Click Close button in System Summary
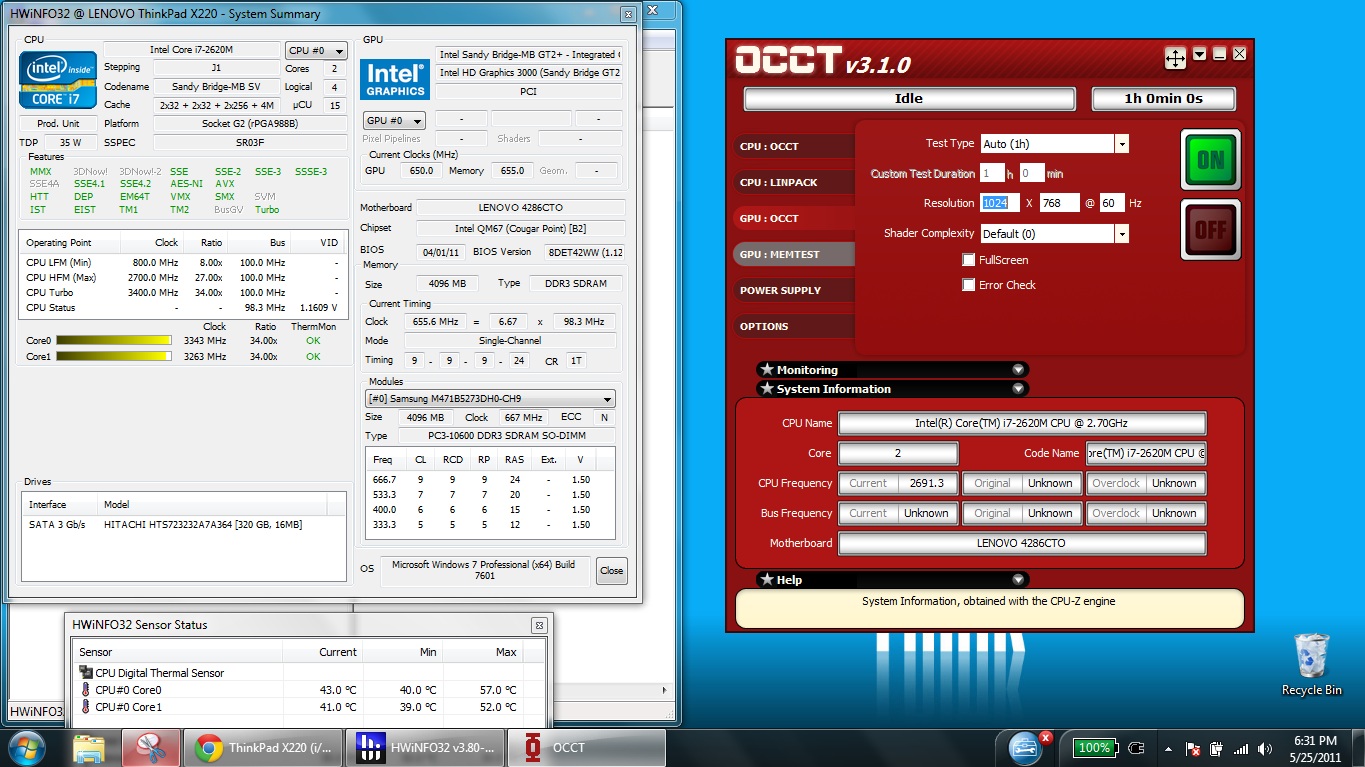 611,571
